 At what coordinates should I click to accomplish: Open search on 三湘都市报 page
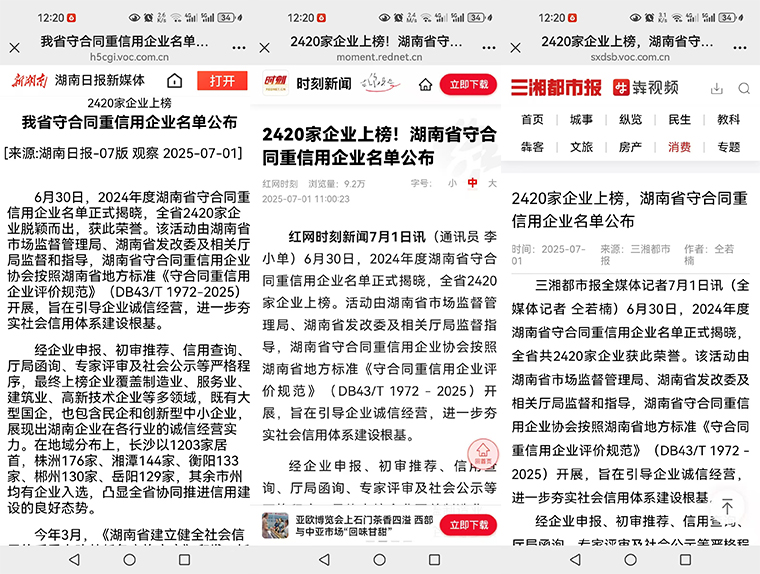point(743,89)
